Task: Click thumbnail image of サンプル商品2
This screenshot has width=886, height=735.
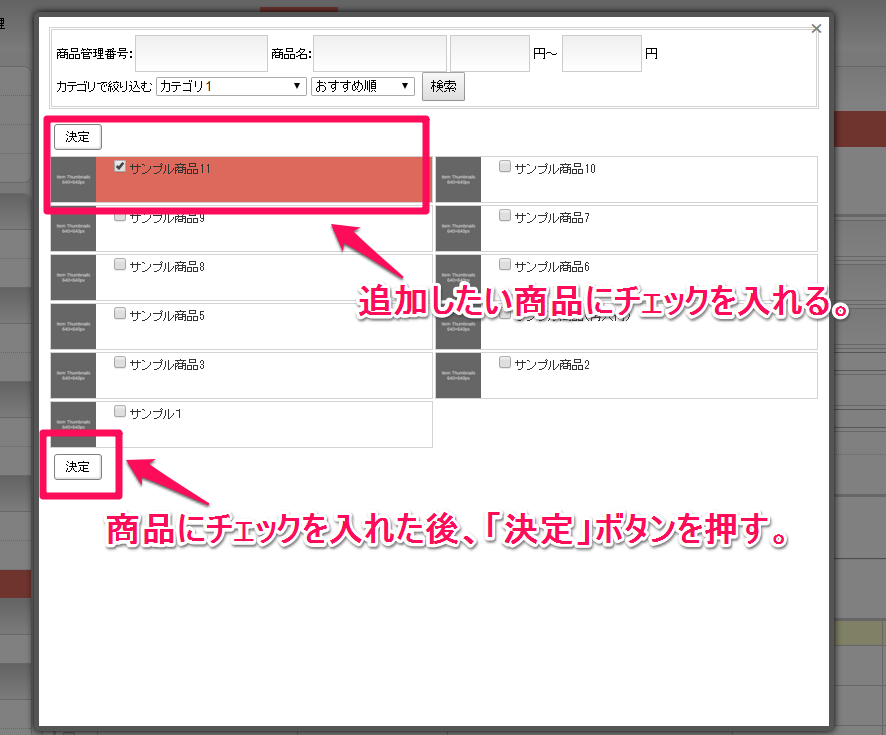Action: [x=458, y=376]
